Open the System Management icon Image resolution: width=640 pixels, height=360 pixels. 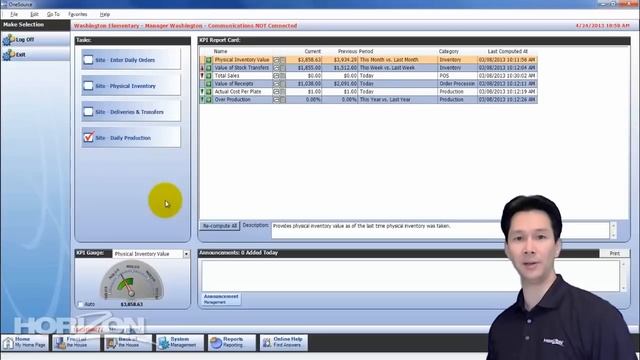point(164,343)
